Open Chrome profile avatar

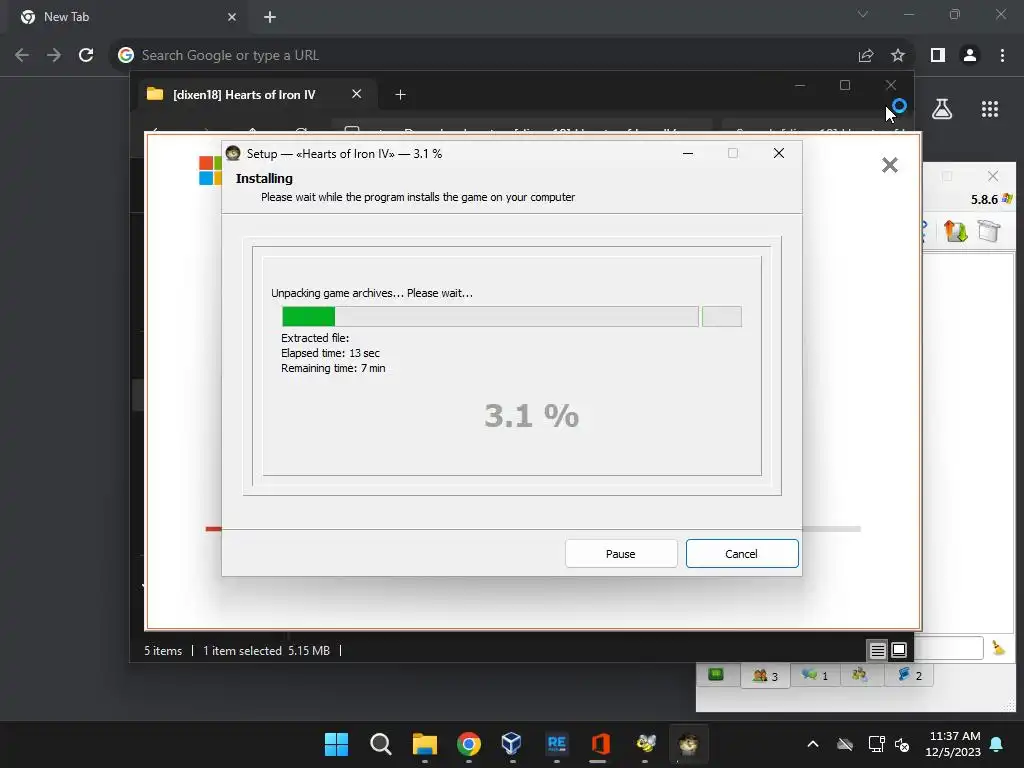coord(970,56)
